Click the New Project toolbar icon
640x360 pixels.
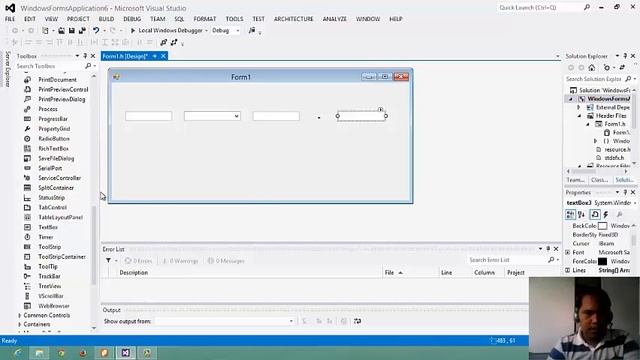click(45, 31)
